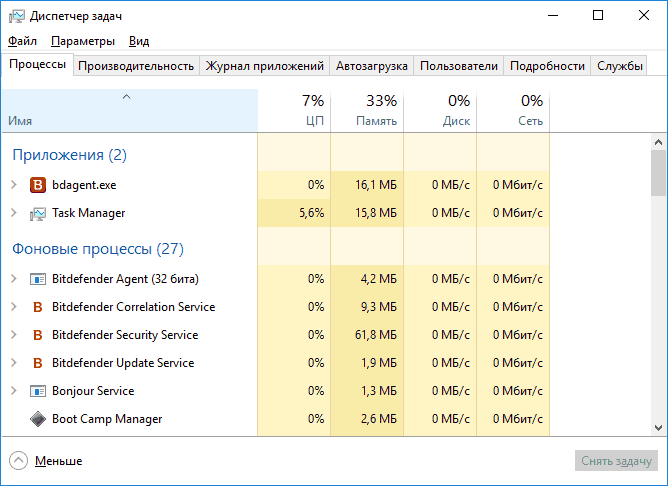
Task: Click the 4,2 МБ memory value
Action: point(379,279)
